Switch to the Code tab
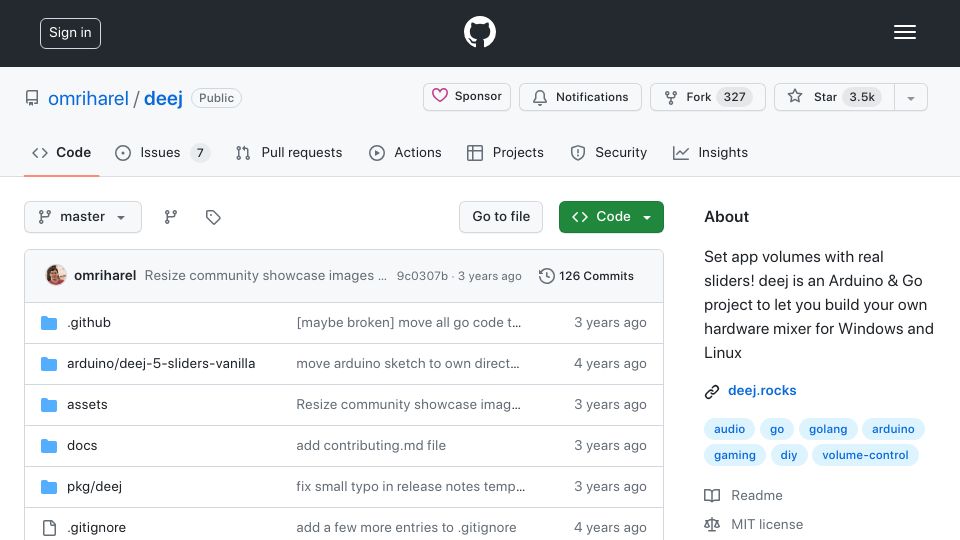960x540 pixels. pos(61,152)
